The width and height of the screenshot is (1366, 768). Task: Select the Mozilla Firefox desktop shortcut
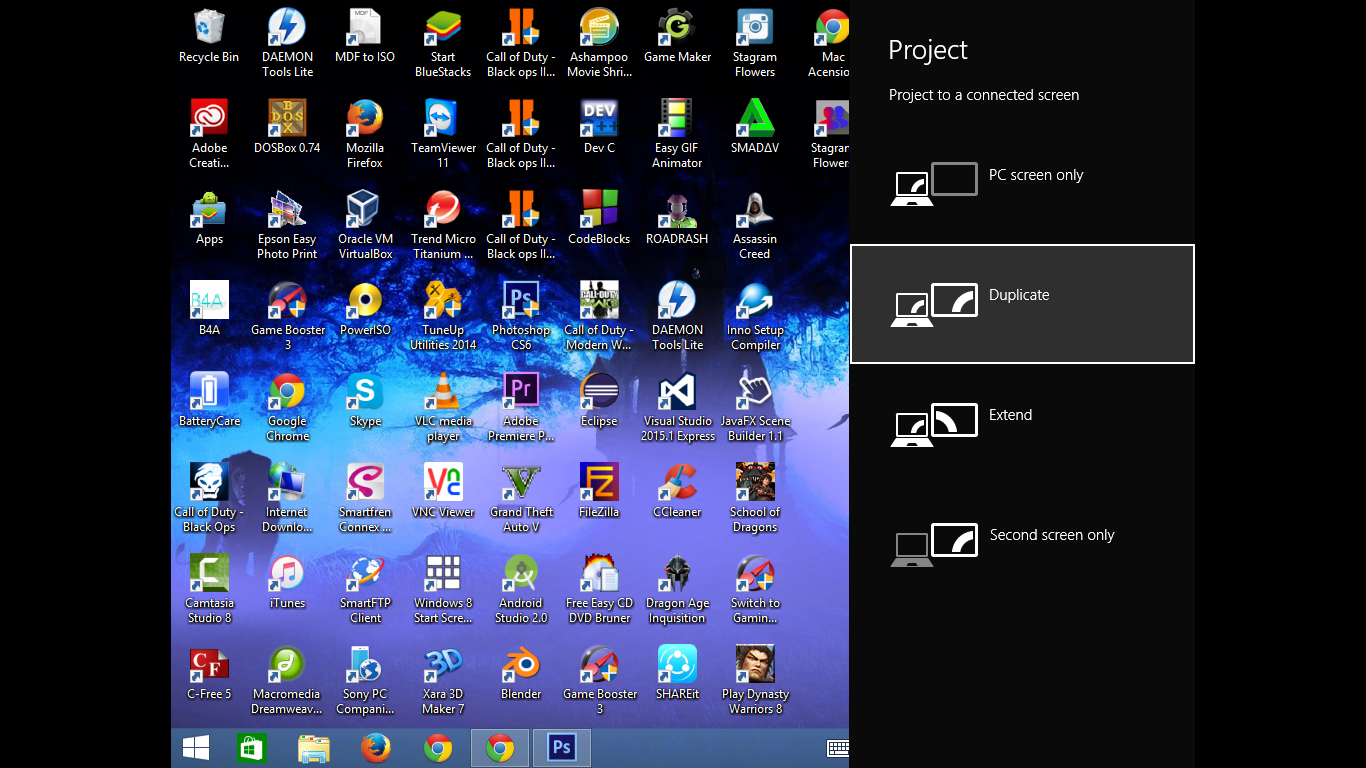365,134
